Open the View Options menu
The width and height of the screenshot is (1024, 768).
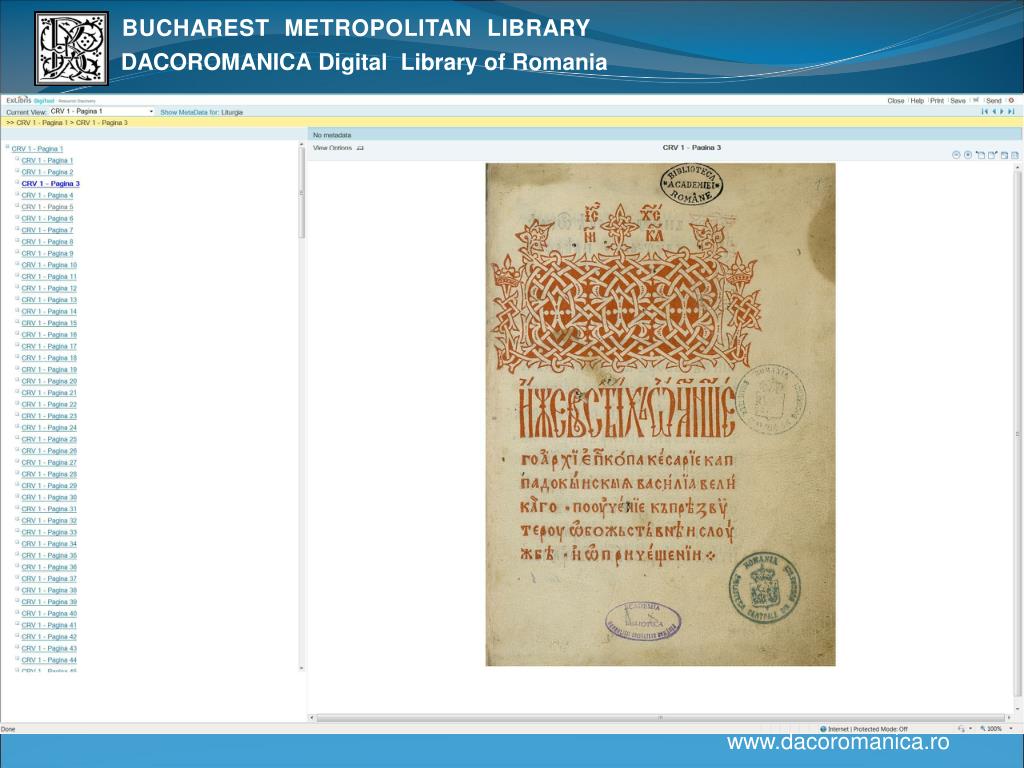click(332, 148)
